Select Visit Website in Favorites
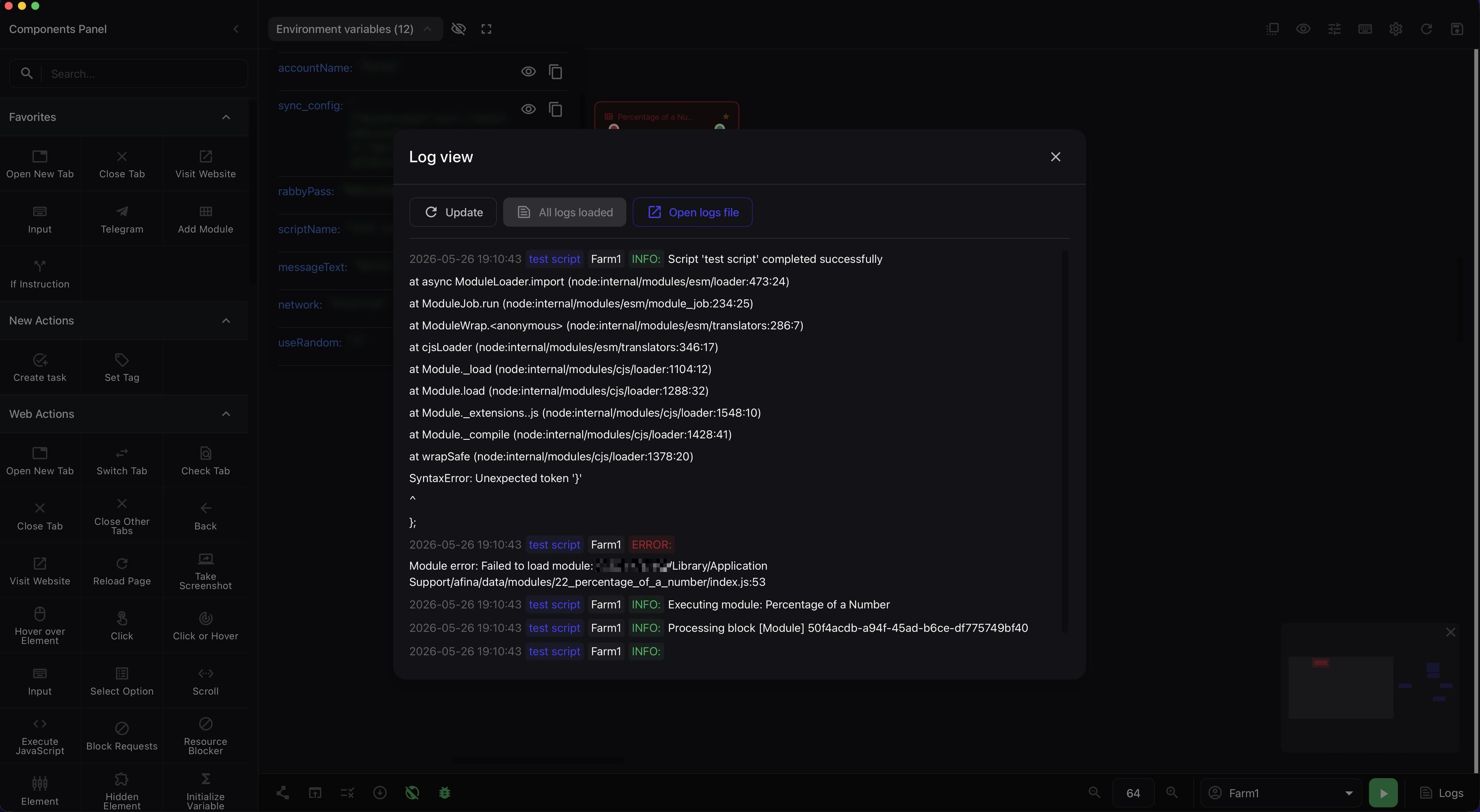Screen dimensions: 1480x812 point(206,164)
